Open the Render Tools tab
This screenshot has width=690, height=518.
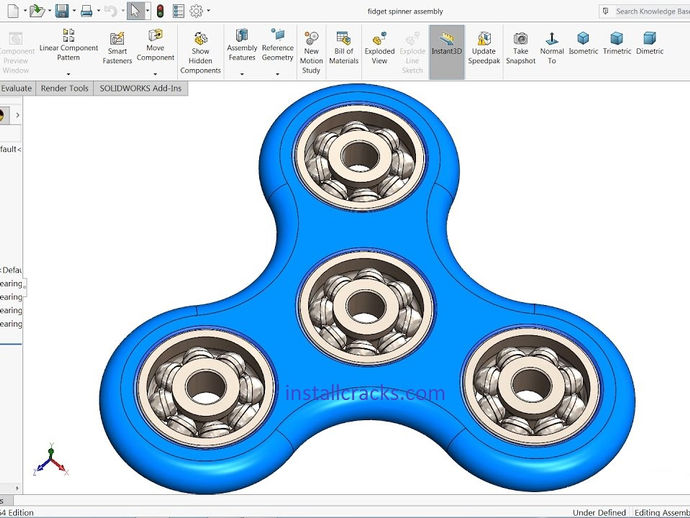65,88
